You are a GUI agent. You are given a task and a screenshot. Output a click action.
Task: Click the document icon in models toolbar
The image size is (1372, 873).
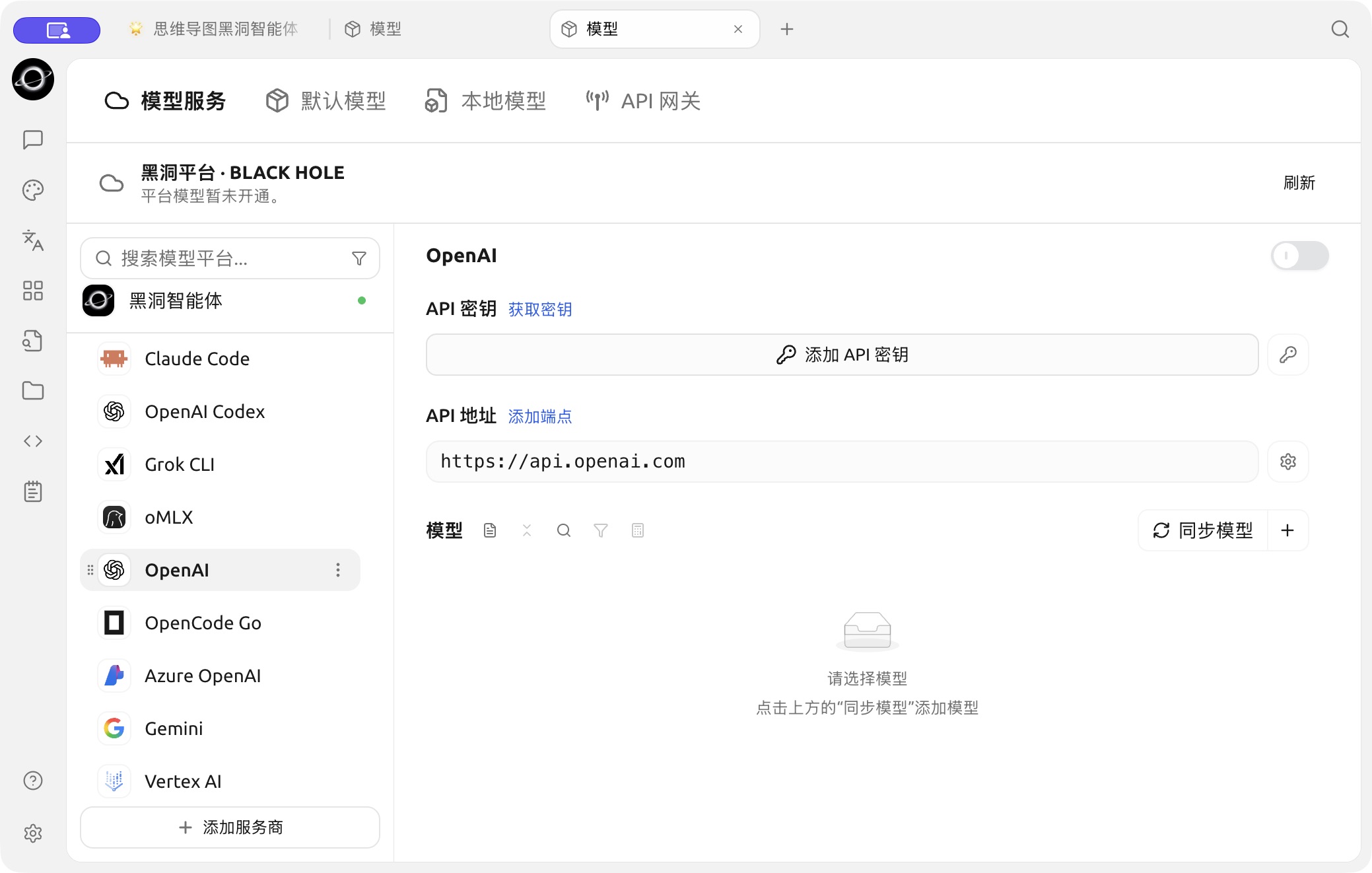coord(490,530)
